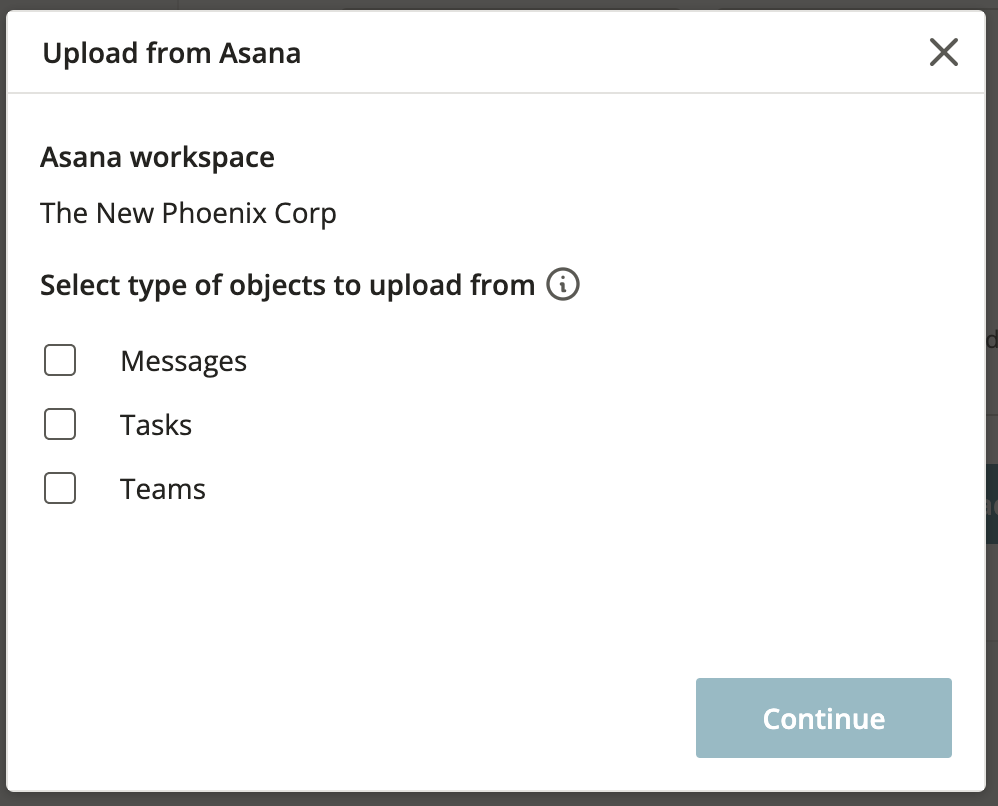The image size is (998, 806).
Task: Click the dialog header bar between title and X
Action: tap(611, 52)
